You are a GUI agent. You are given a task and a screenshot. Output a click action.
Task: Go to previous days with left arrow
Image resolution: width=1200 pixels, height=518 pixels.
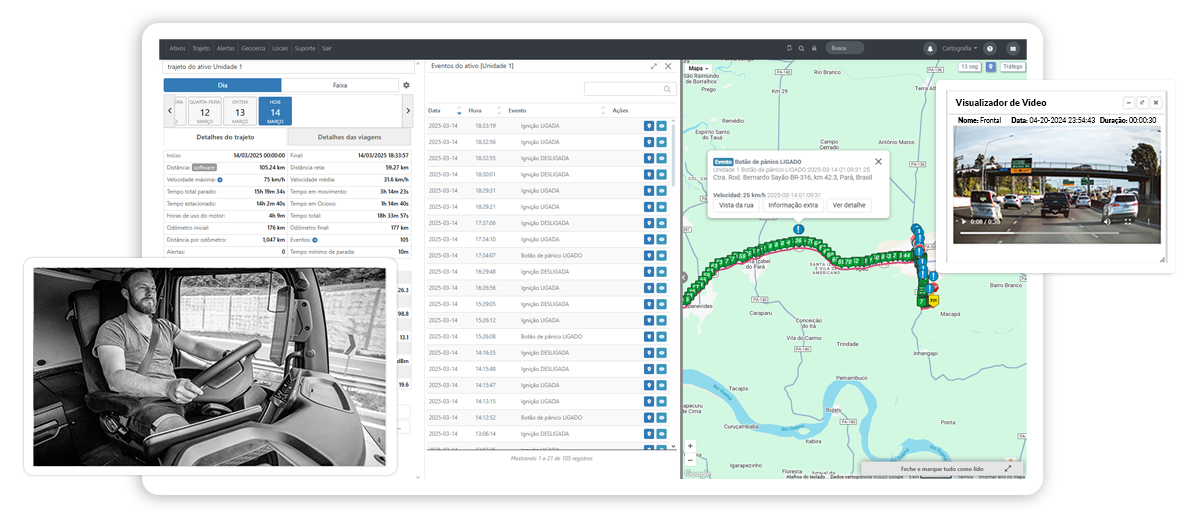[x=169, y=111]
